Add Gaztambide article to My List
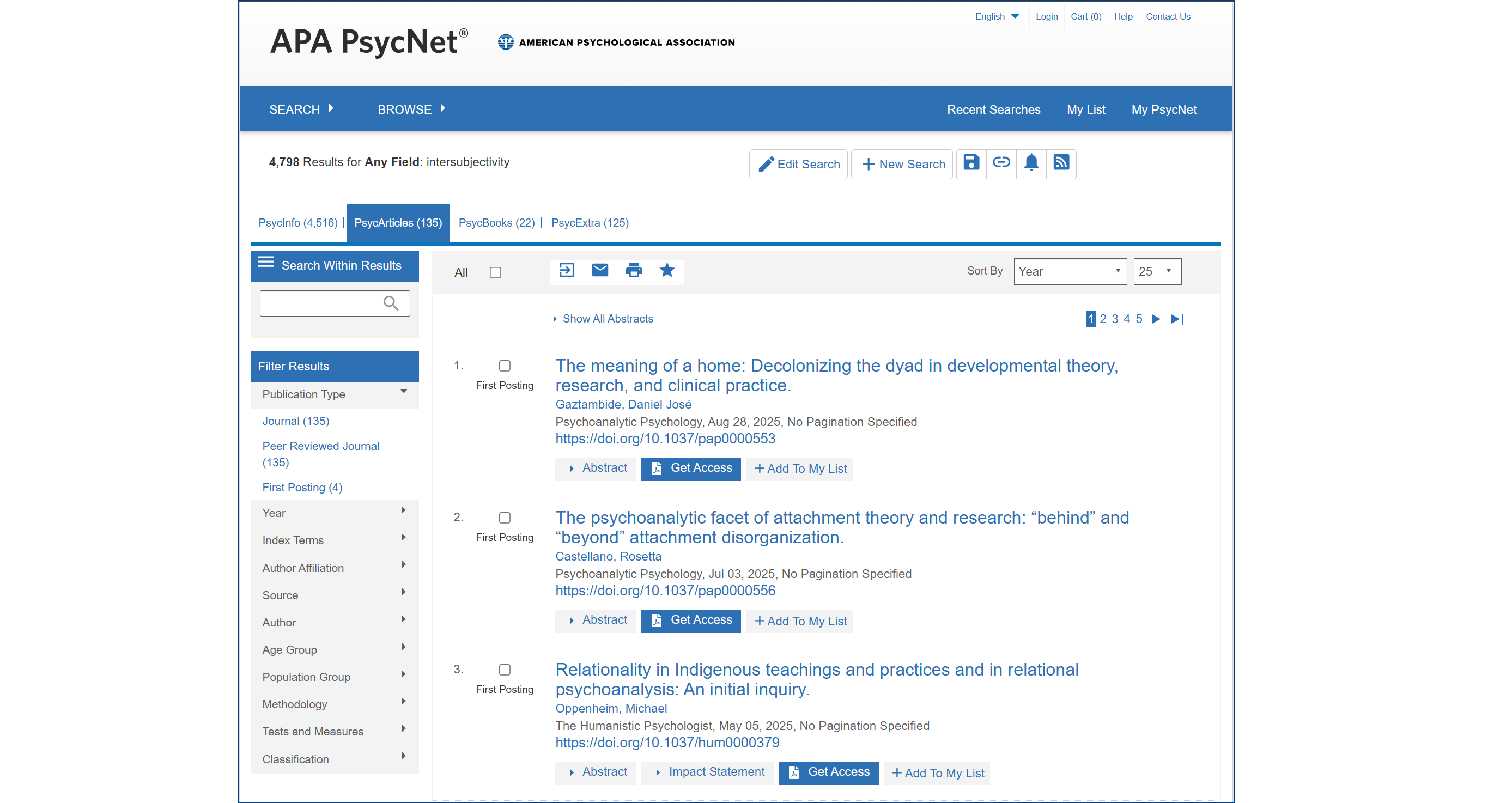The image size is (1512, 803). [x=800, y=469]
